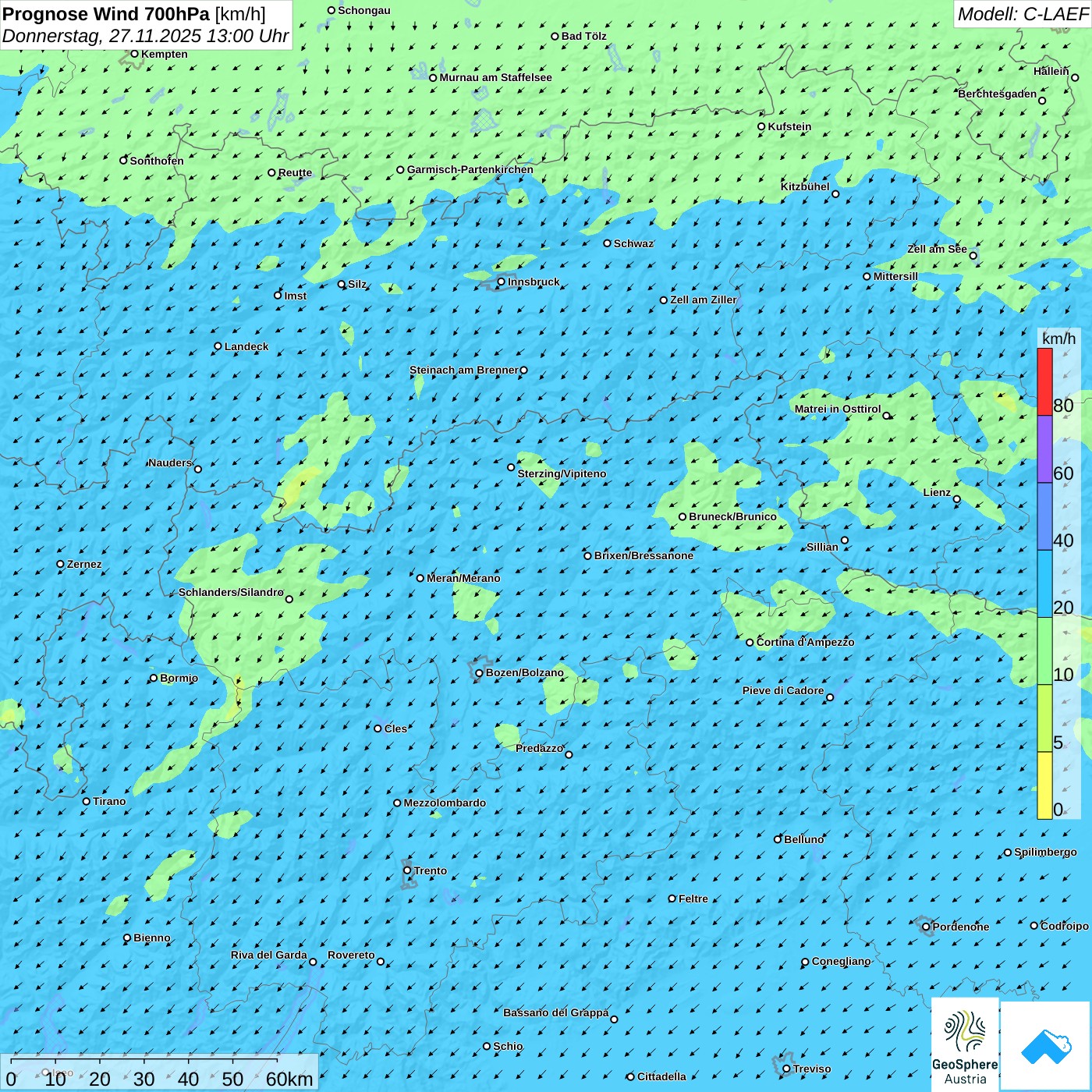Select the Bad Tölz label

tap(584, 36)
